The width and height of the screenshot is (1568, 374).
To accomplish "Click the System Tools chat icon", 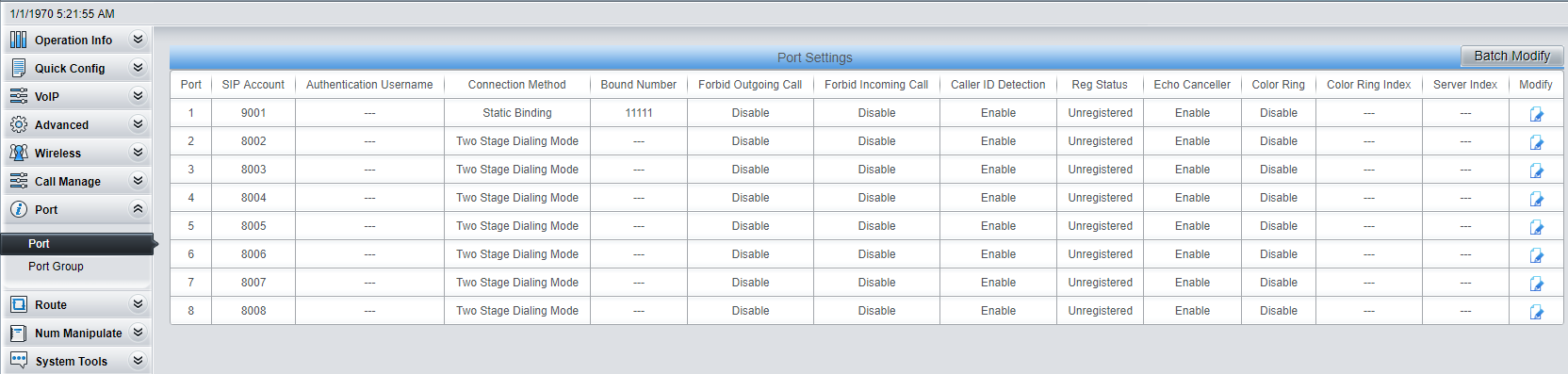I will [18, 361].
